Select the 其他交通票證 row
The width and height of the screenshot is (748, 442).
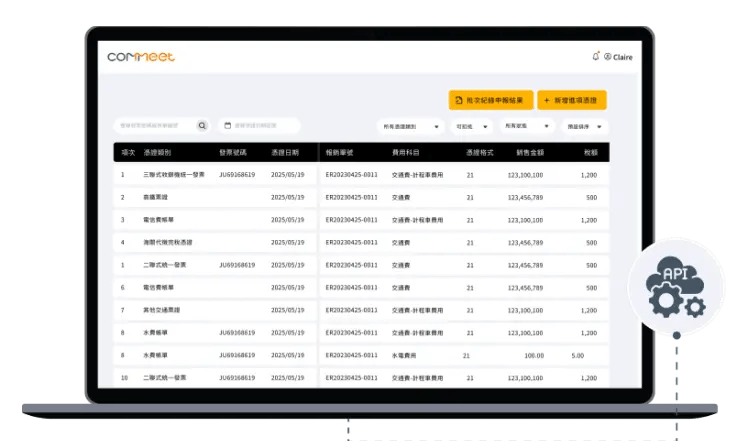click(x=361, y=310)
